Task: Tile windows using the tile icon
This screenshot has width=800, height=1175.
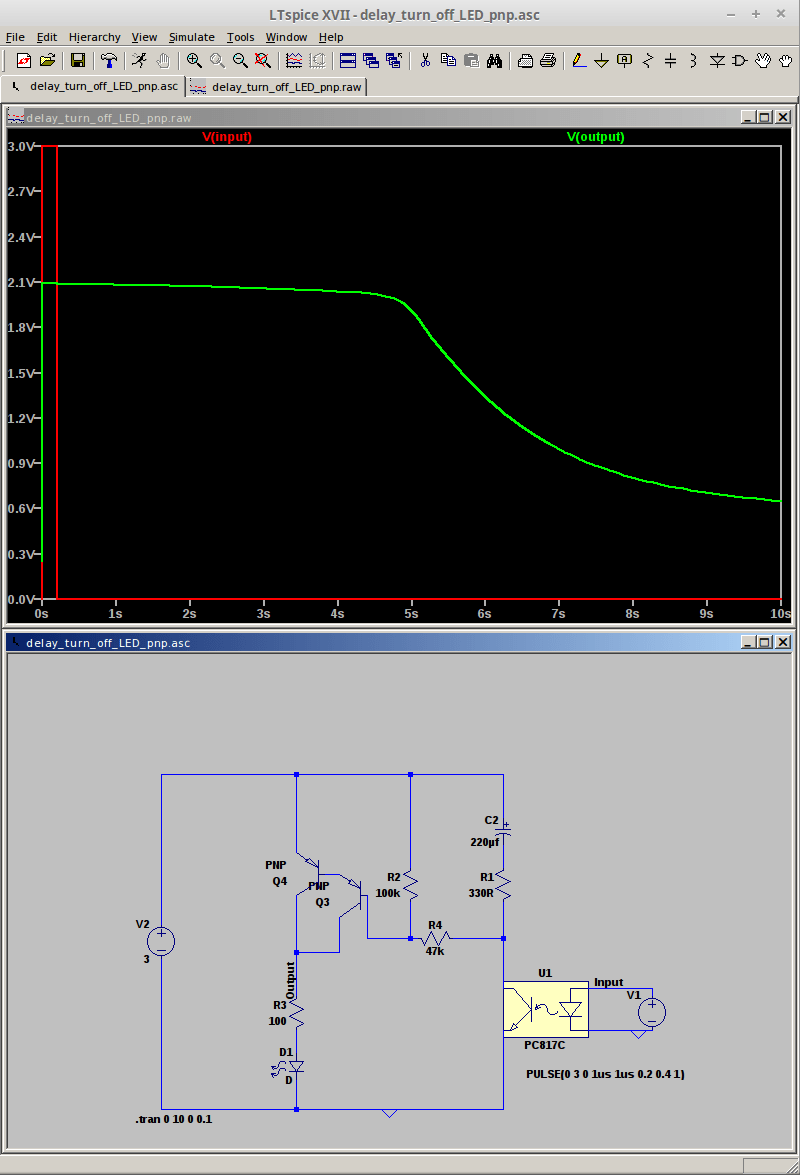Action: (348, 61)
